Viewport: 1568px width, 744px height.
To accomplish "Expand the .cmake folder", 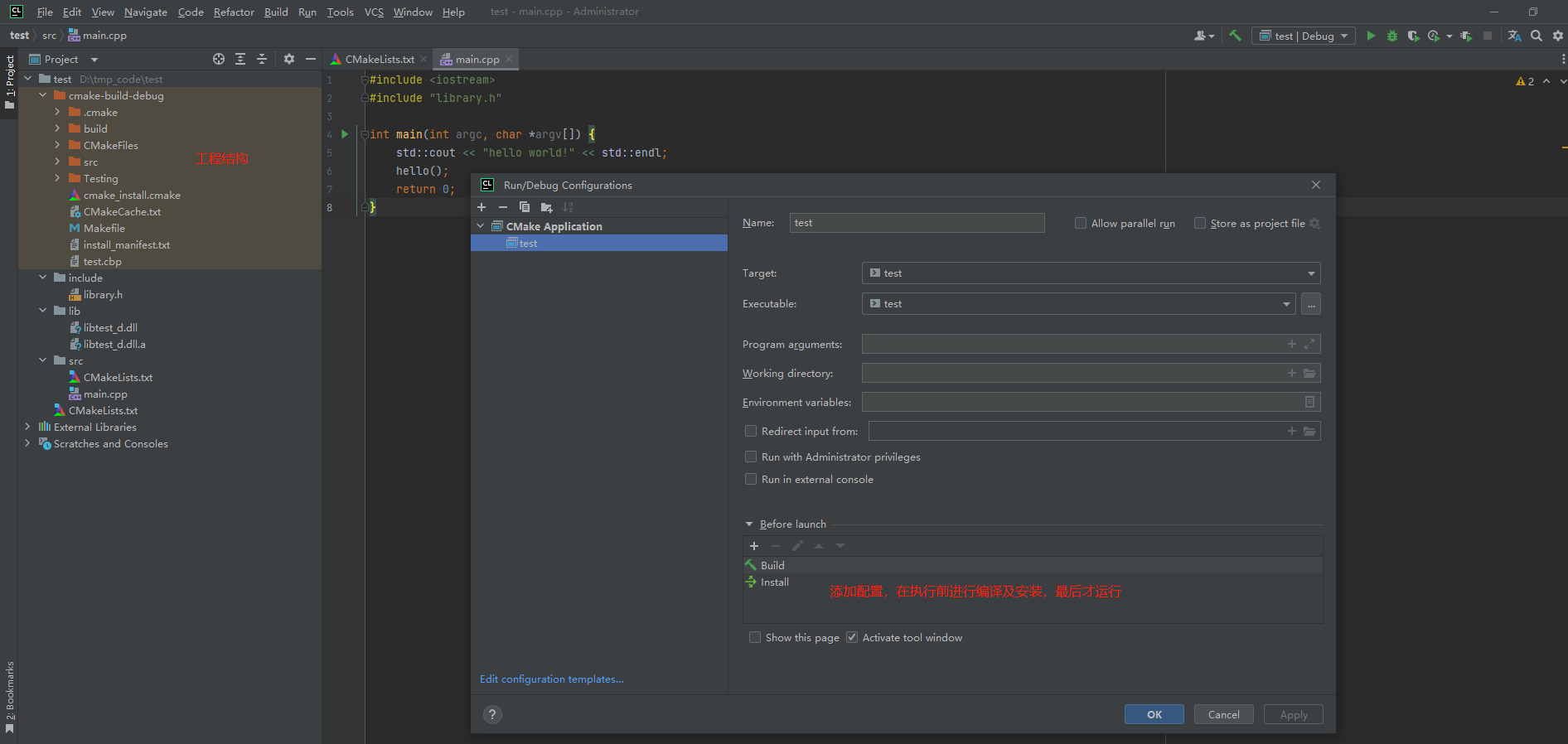I will pos(57,112).
